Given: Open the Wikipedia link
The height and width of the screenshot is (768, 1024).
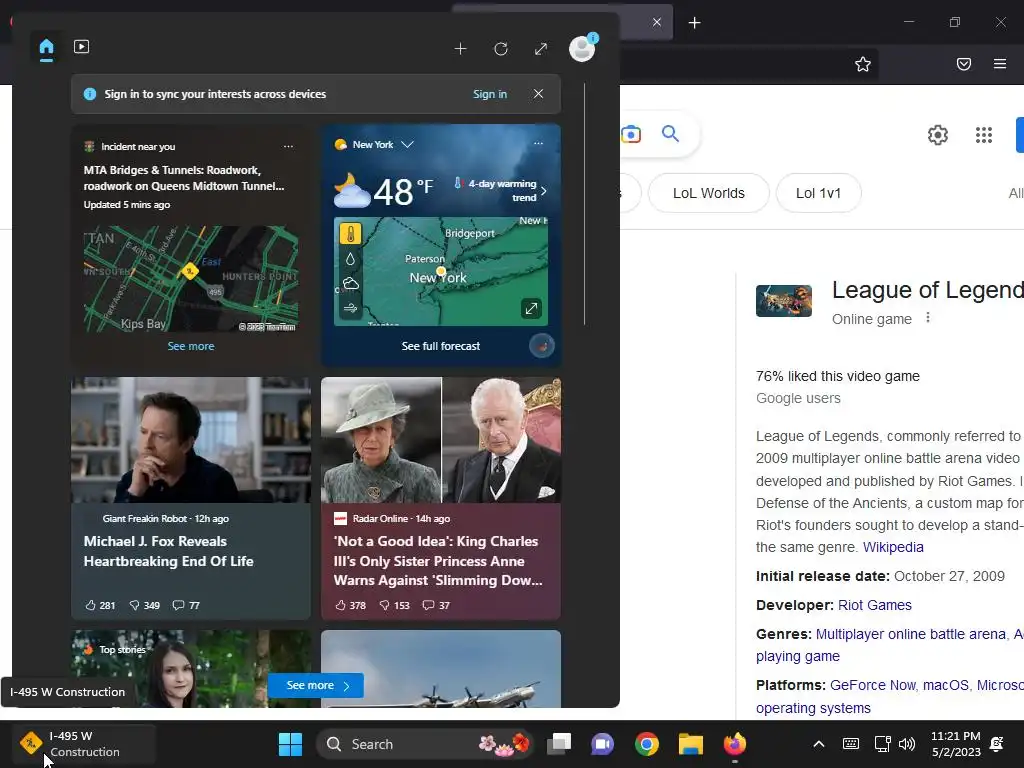Looking at the screenshot, I should [893, 547].
